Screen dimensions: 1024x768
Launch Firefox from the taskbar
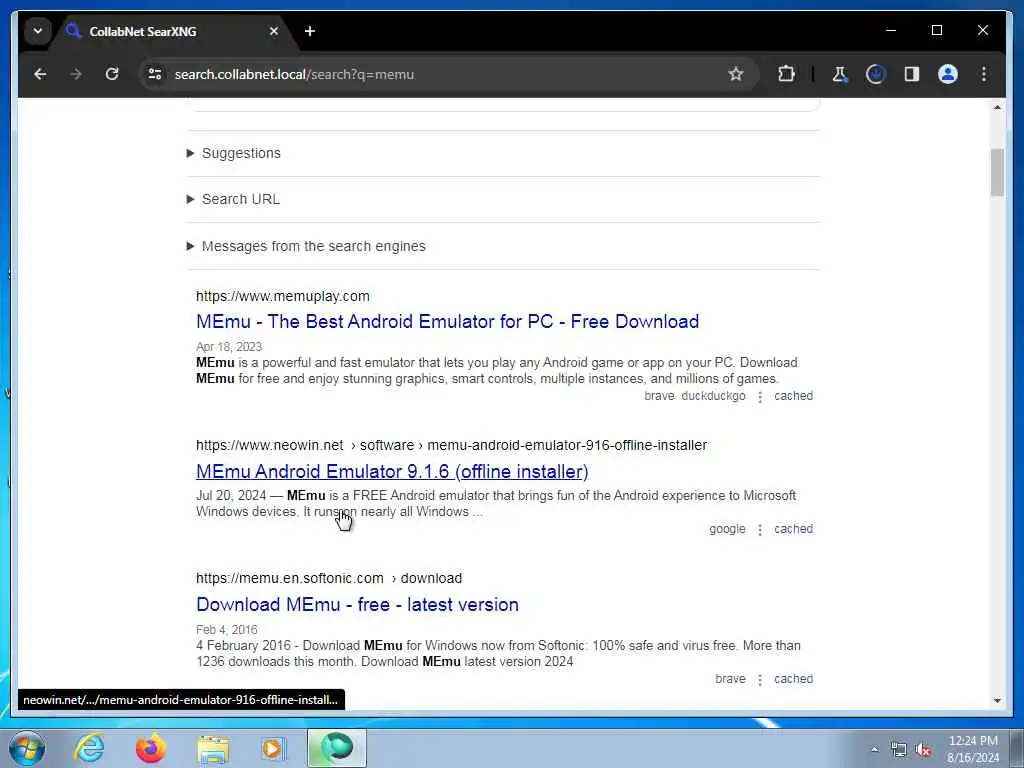(150, 748)
